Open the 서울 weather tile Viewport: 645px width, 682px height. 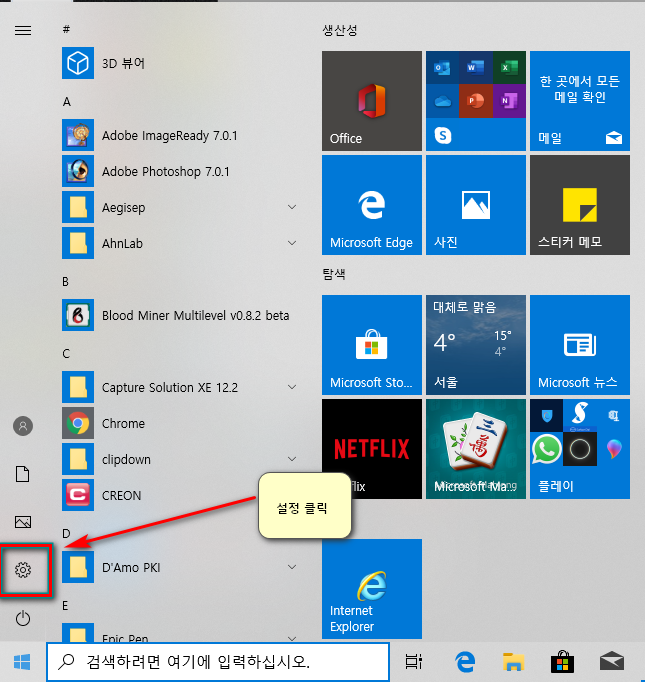[476, 345]
